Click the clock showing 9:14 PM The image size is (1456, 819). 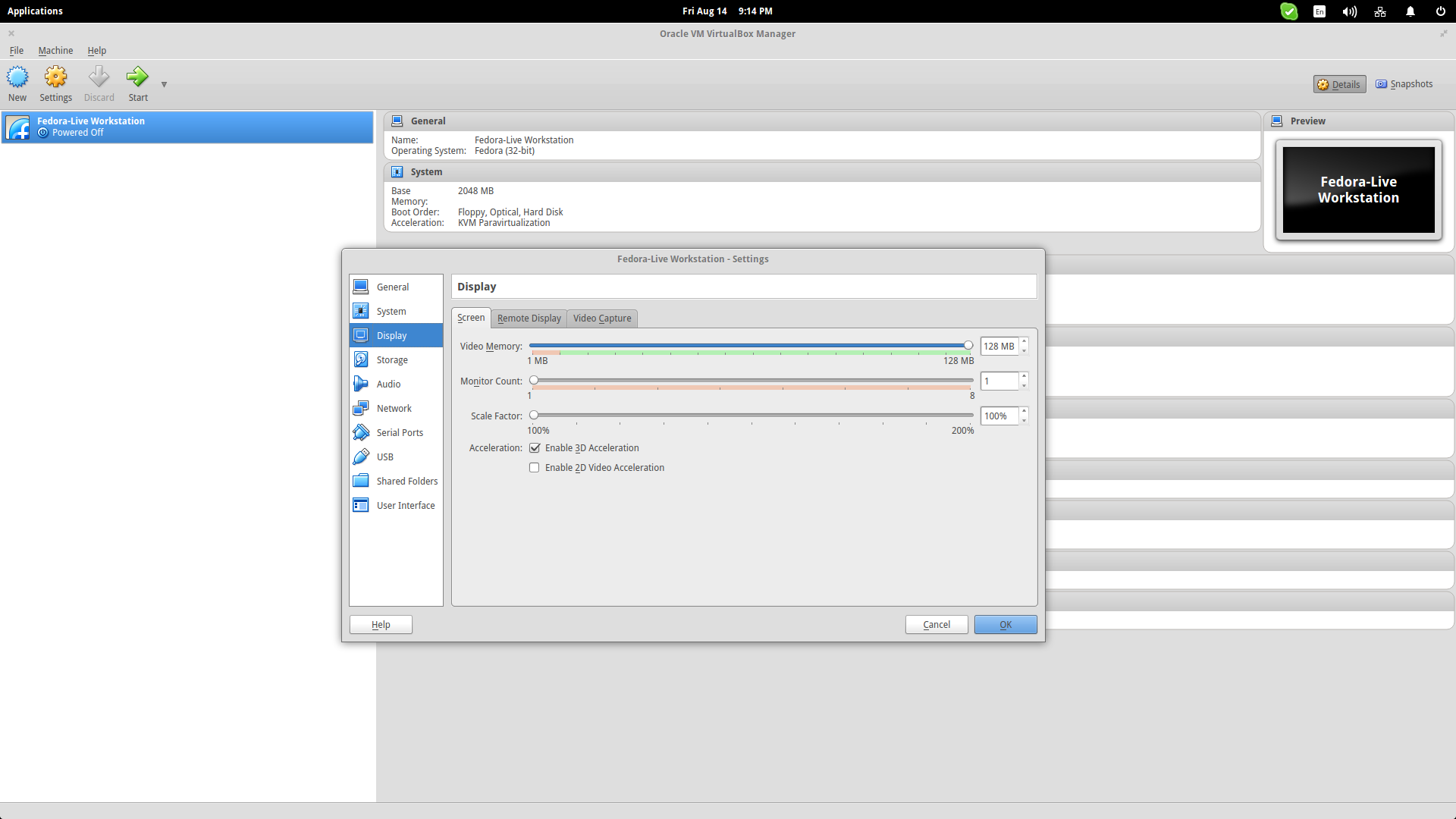(x=755, y=11)
